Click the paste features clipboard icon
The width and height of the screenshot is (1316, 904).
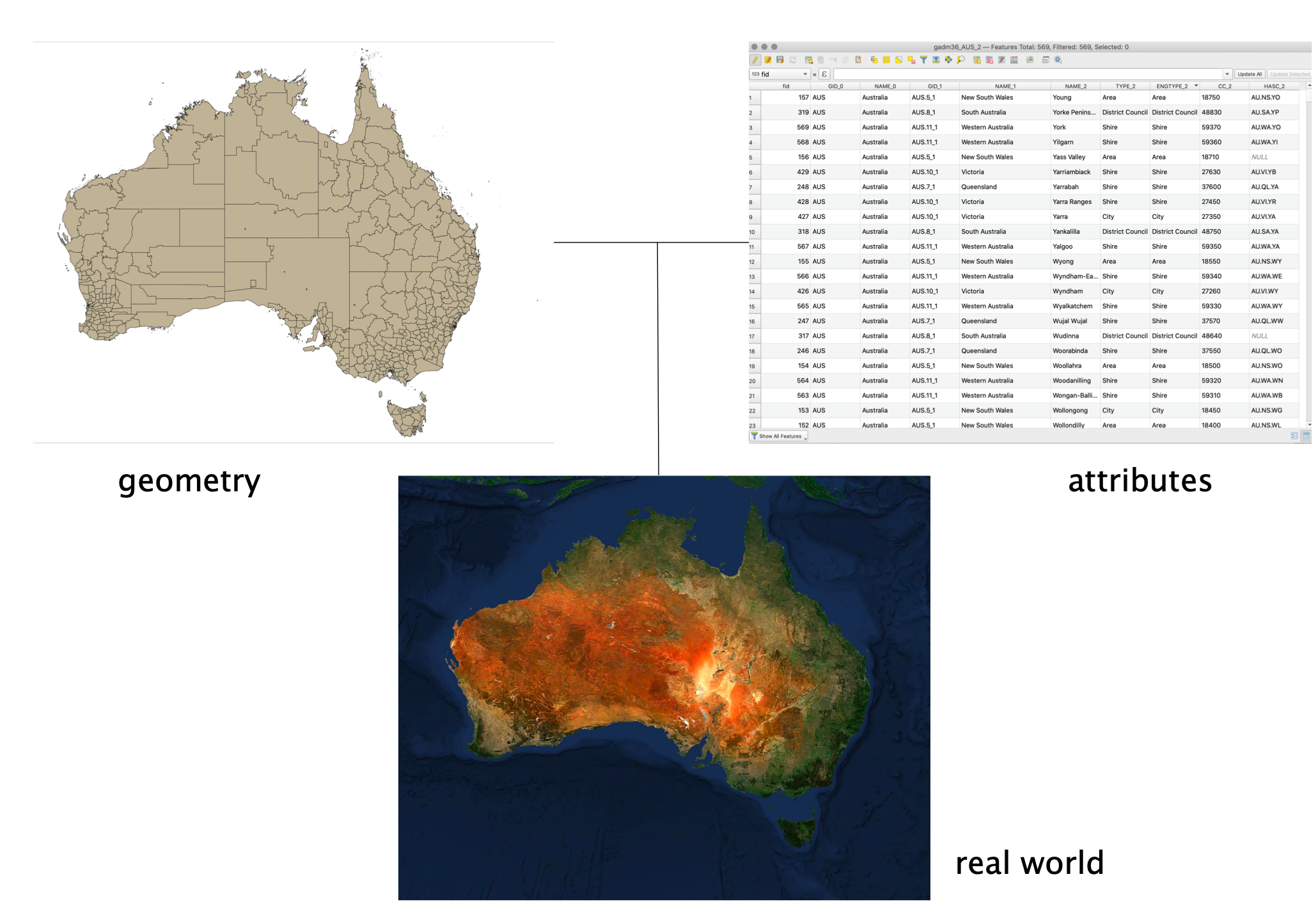tap(858, 59)
